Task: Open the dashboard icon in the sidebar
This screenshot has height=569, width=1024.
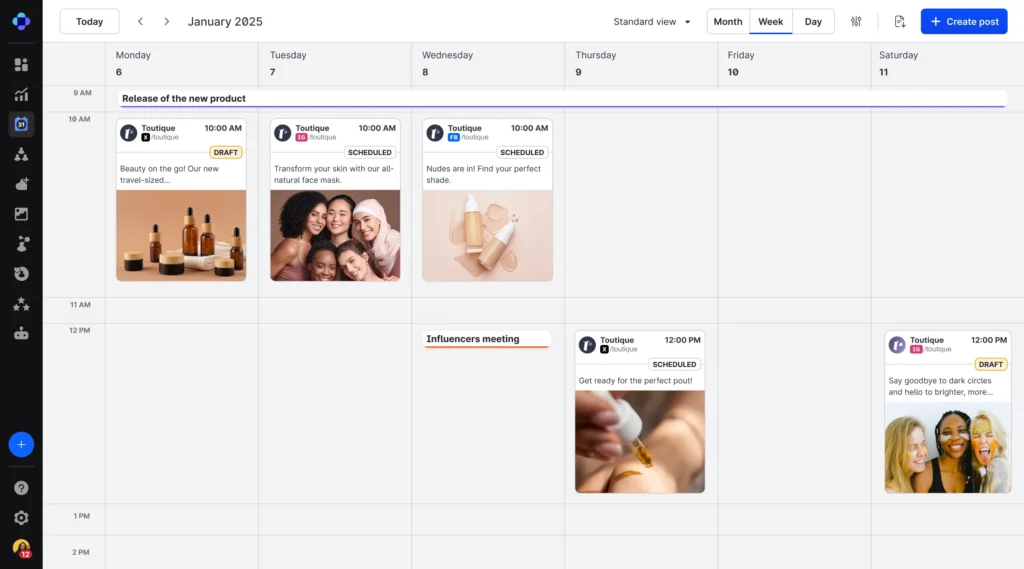Action: coord(21,65)
